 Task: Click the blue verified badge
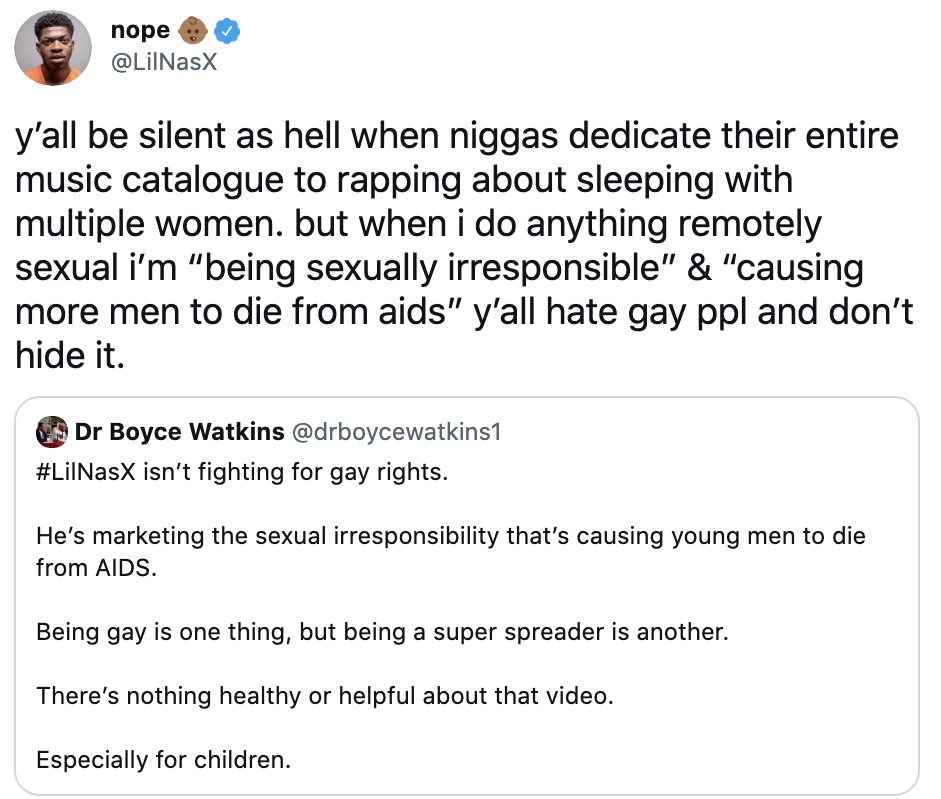click(230, 32)
